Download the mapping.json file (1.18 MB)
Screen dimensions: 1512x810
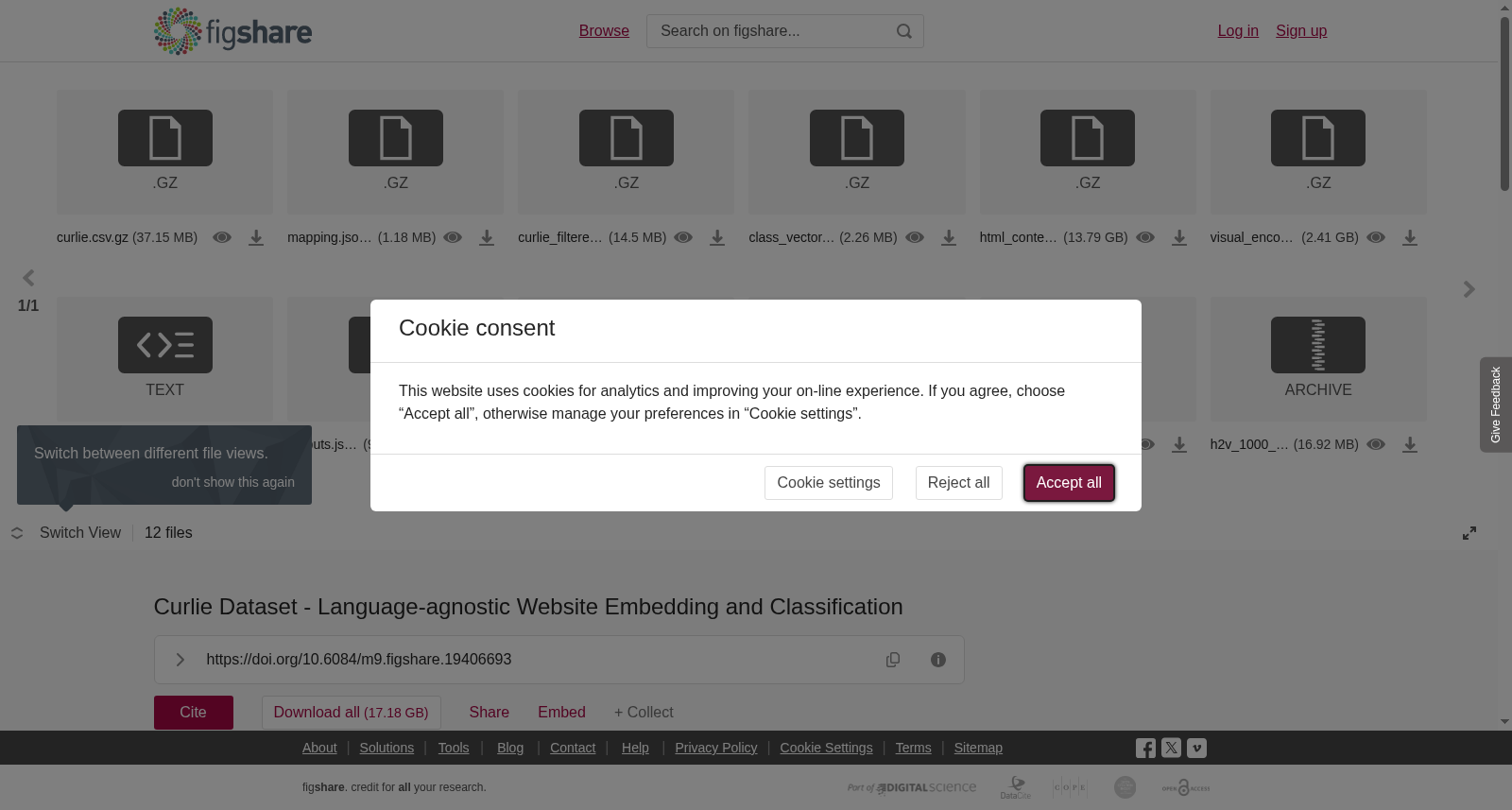click(x=487, y=238)
